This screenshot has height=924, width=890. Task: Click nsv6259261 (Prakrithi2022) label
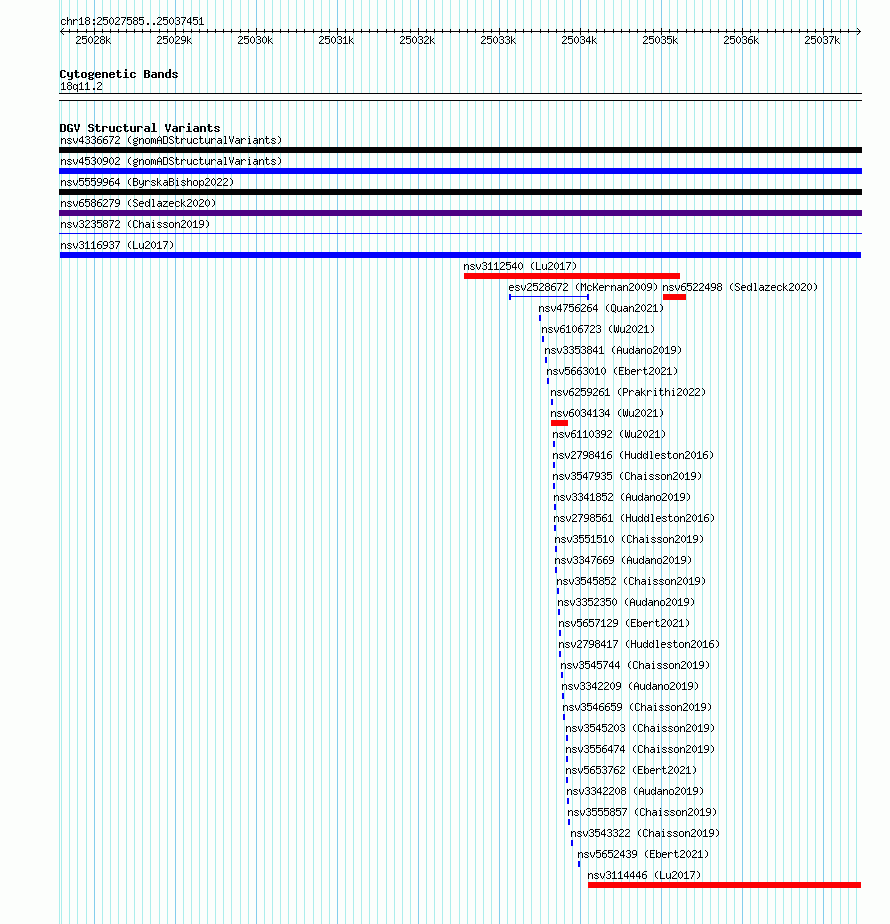(628, 392)
